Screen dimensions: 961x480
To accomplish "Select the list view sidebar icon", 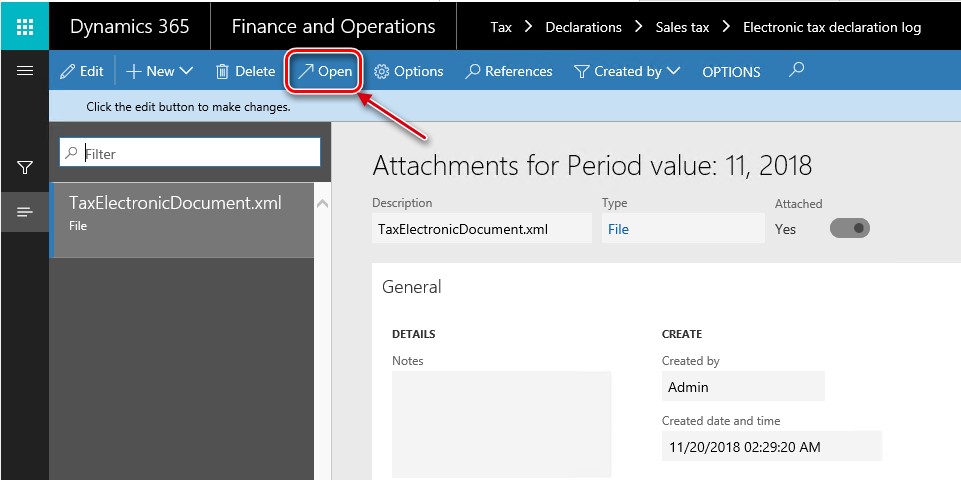I will pos(25,212).
